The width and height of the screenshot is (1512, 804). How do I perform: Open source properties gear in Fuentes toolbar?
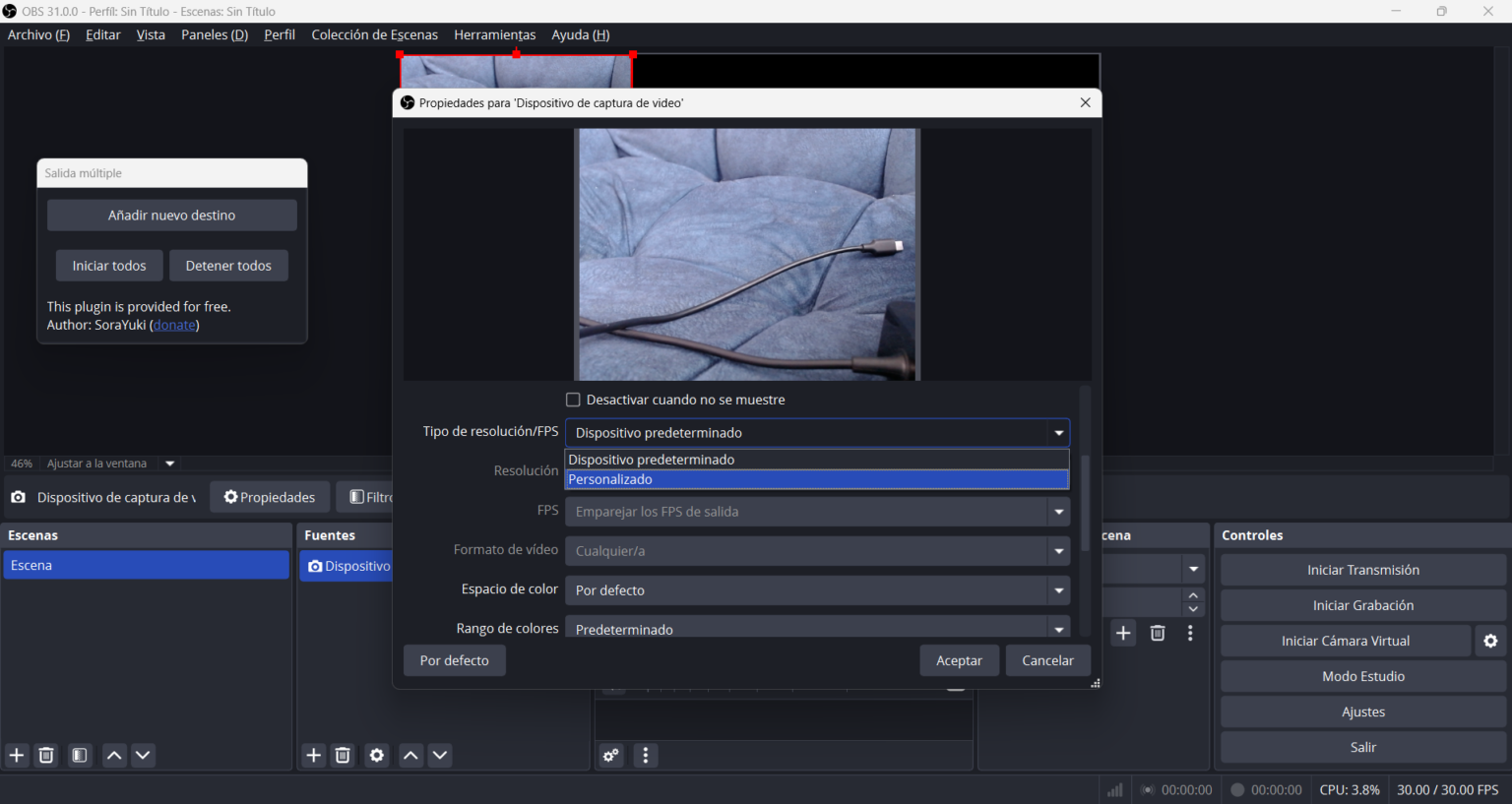[x=377, y=755]
